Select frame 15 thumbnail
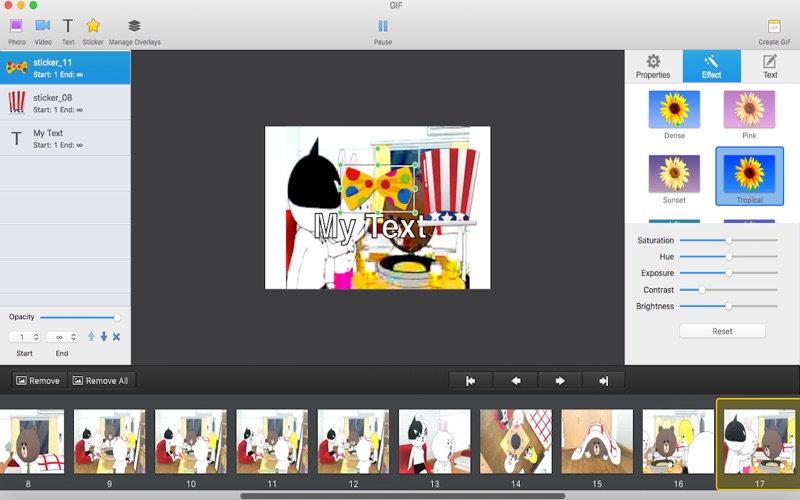Image resolution: width=800 pixels, height=500 pixels. (597, 441)
